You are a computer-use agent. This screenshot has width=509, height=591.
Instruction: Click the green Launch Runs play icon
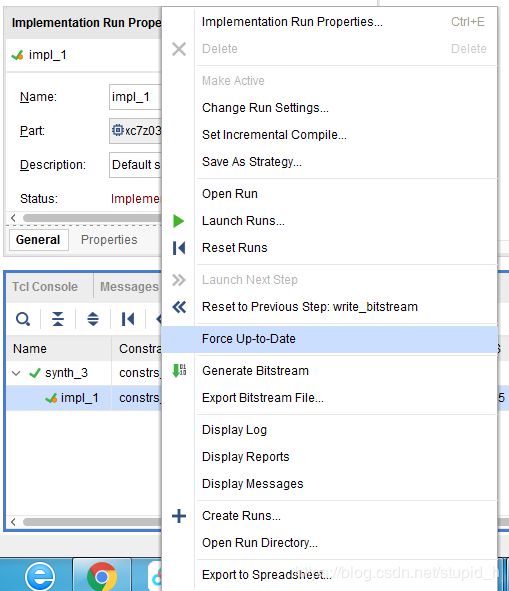178,221
